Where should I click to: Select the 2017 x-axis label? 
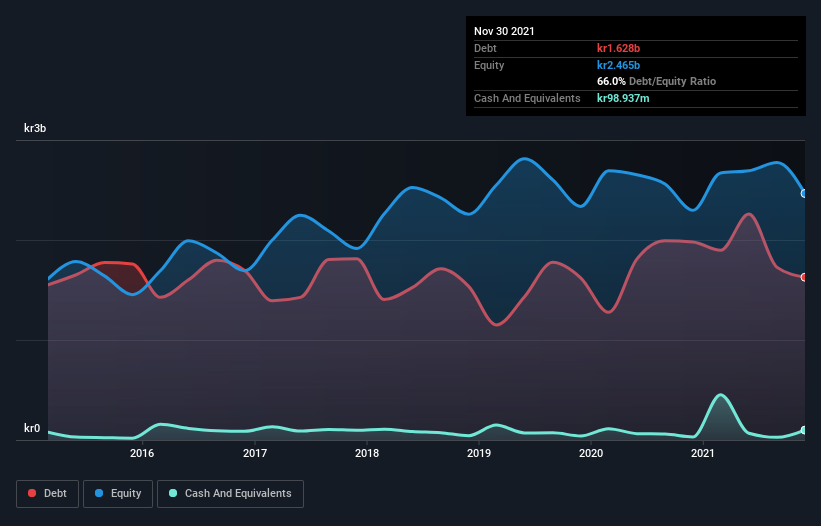pos(254,453)
